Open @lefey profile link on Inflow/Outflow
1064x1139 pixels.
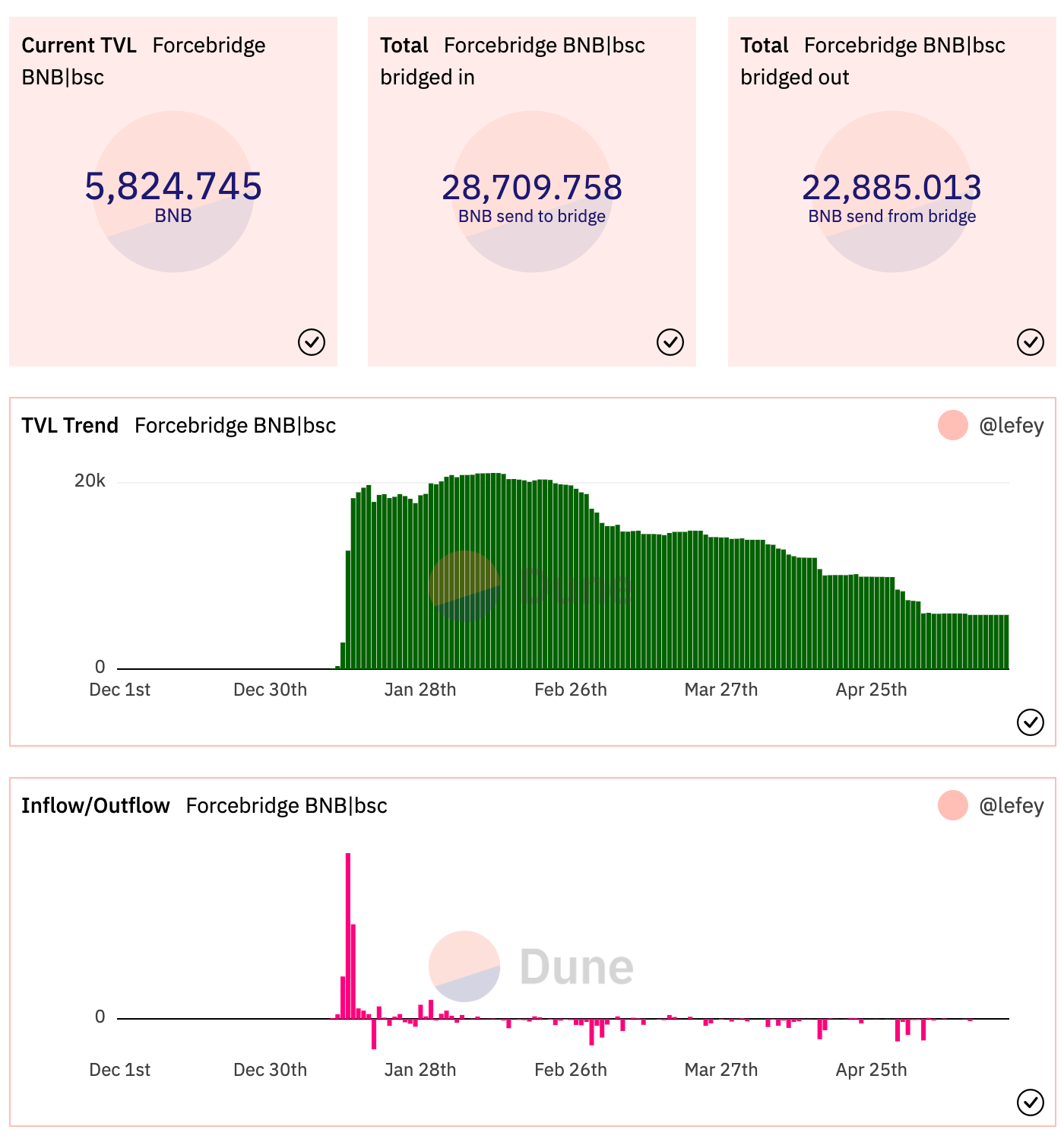click(x=1011, y=805)
